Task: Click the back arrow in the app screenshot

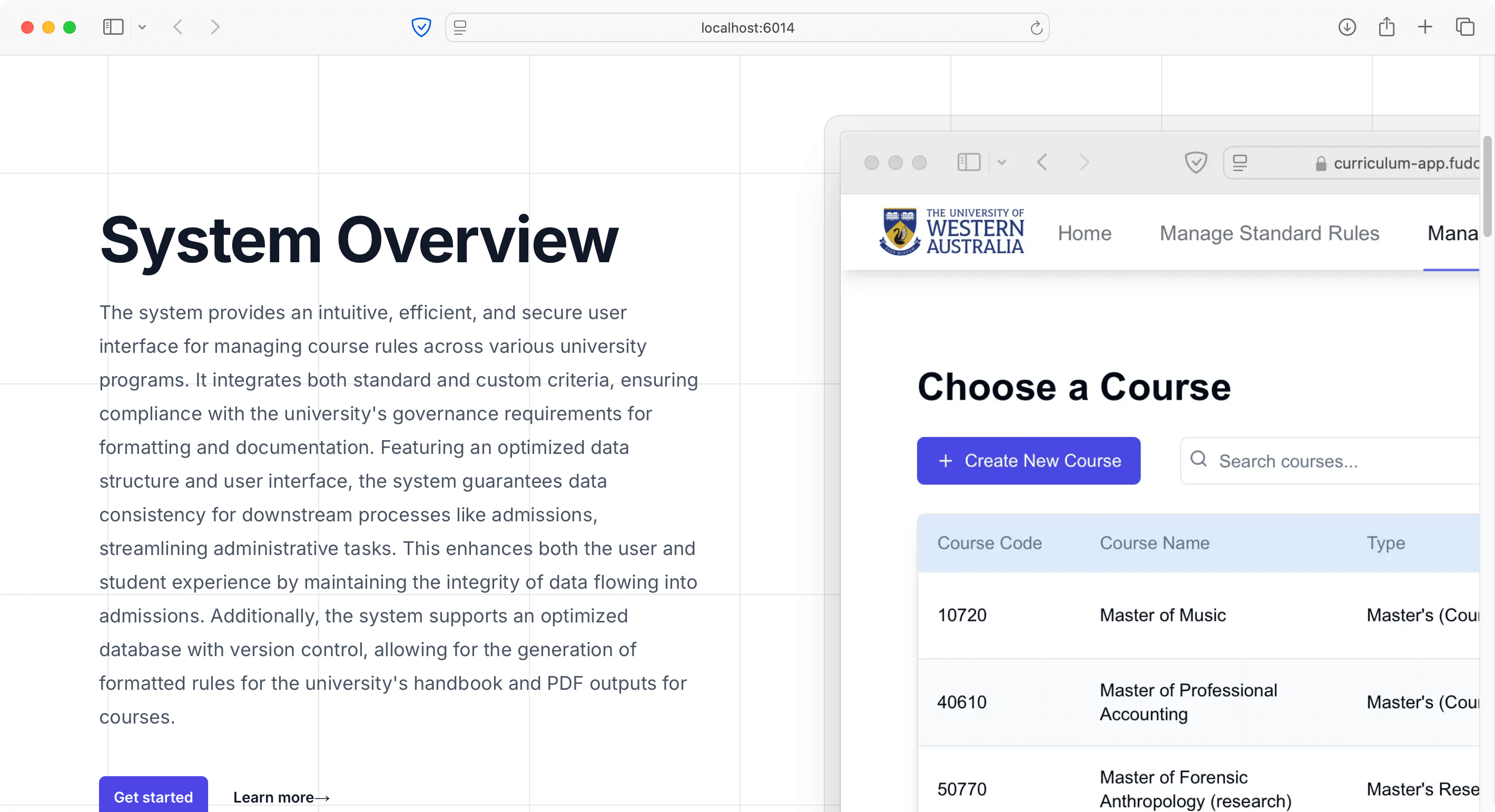Action: pos(1042,162)
